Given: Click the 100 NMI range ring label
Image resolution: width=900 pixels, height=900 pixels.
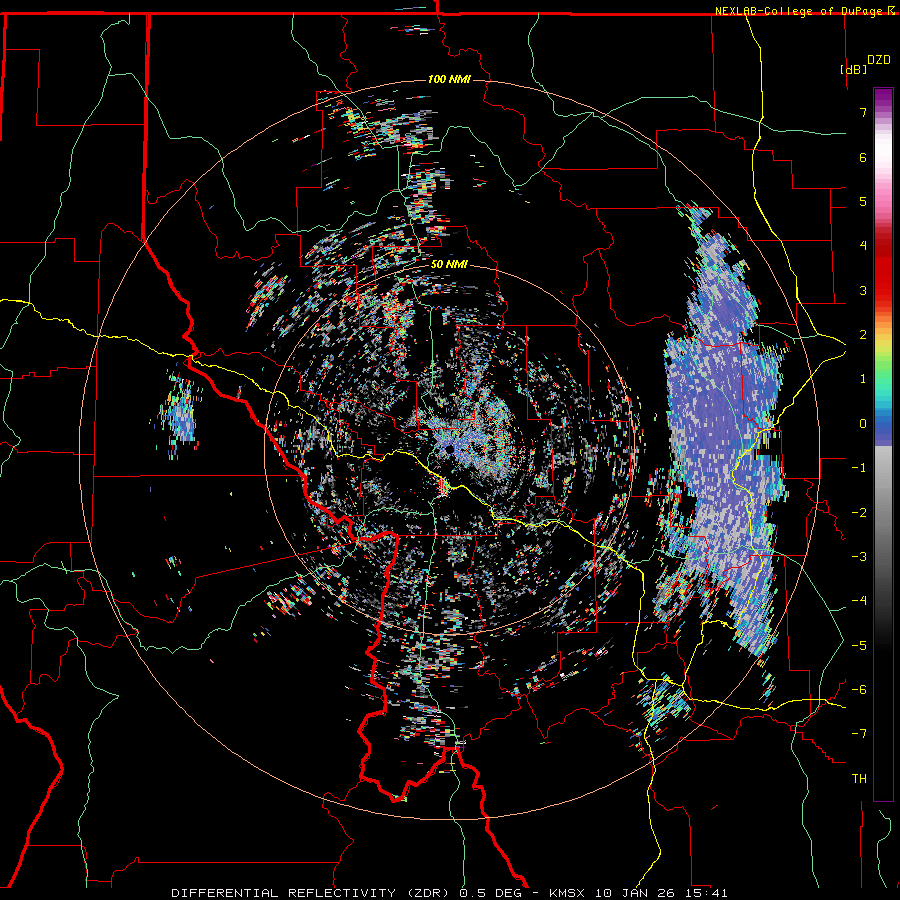Looking at the screenshot, I should click(x=449, y=79).
